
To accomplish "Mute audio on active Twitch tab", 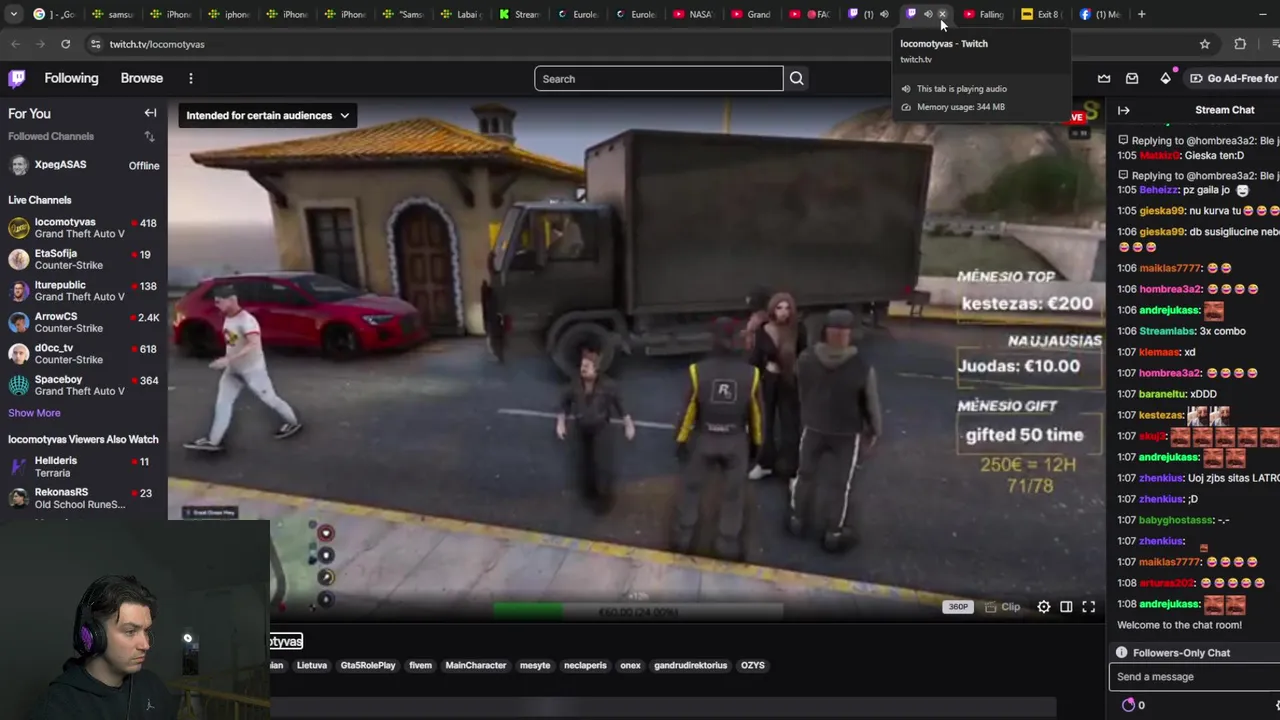I will pyautogui.click(x=927, y=14).
